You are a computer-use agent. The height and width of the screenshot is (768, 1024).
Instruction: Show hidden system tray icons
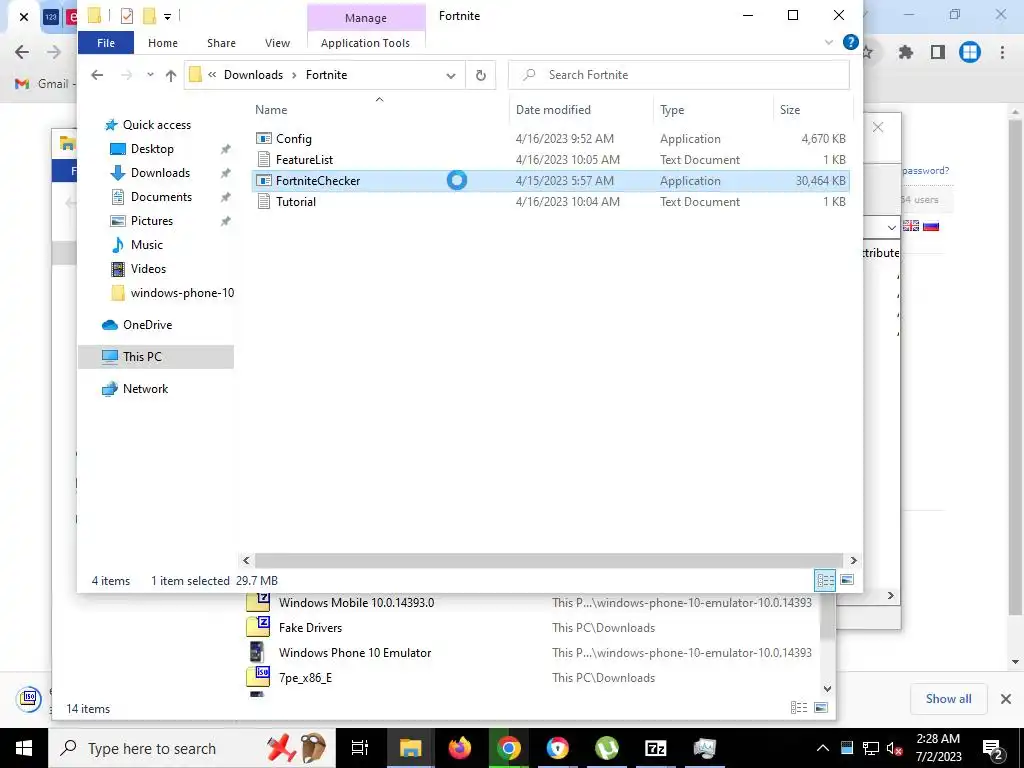pos(823,748)
